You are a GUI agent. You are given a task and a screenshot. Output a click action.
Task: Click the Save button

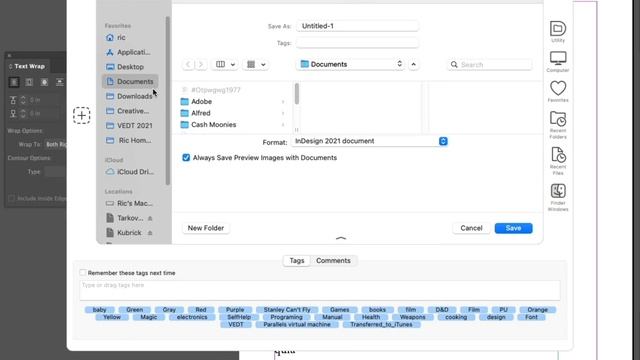(513, 228)
